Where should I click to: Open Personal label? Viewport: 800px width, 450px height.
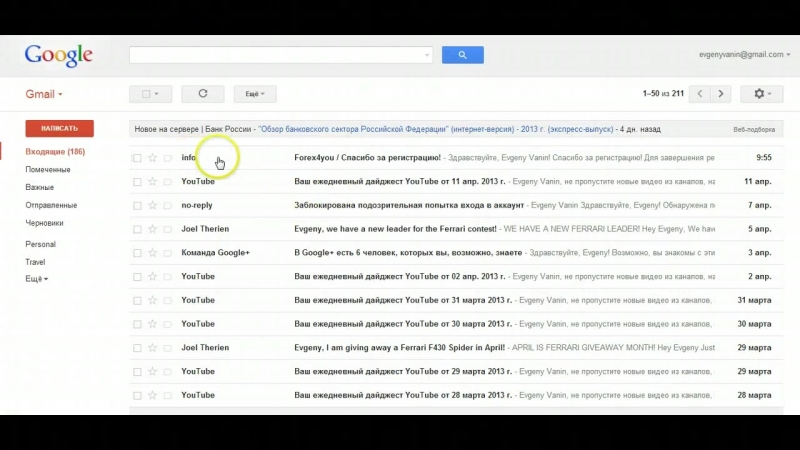click(x=40, y=244)
